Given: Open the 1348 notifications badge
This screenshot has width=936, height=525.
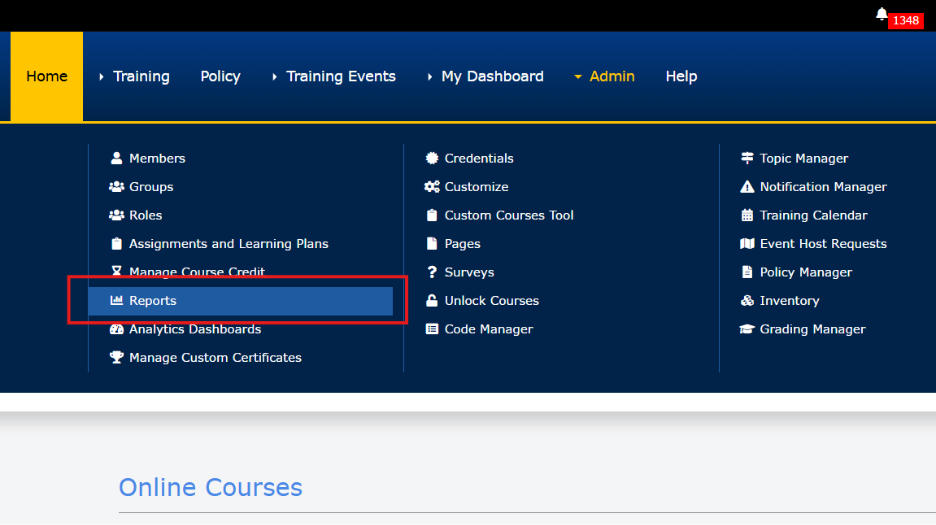Looking at the screenshot, I should [906, 20].
